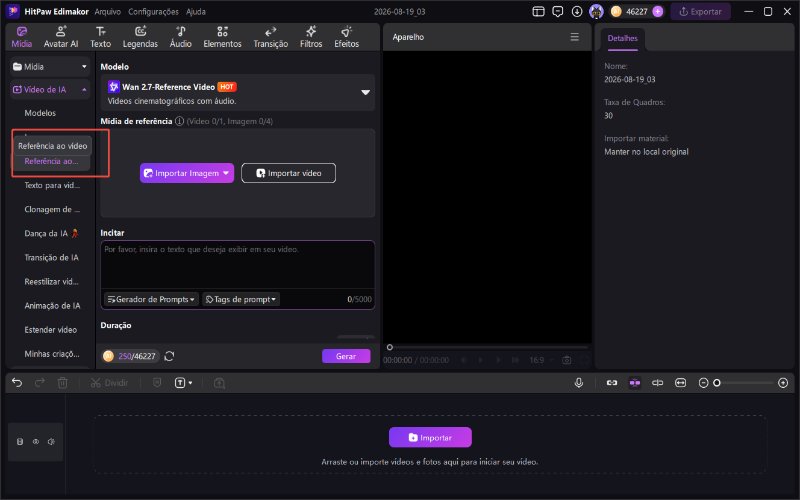Open the Ajuda menu
Viewport: 800px width, 500px height.
[x=195, y=11]
